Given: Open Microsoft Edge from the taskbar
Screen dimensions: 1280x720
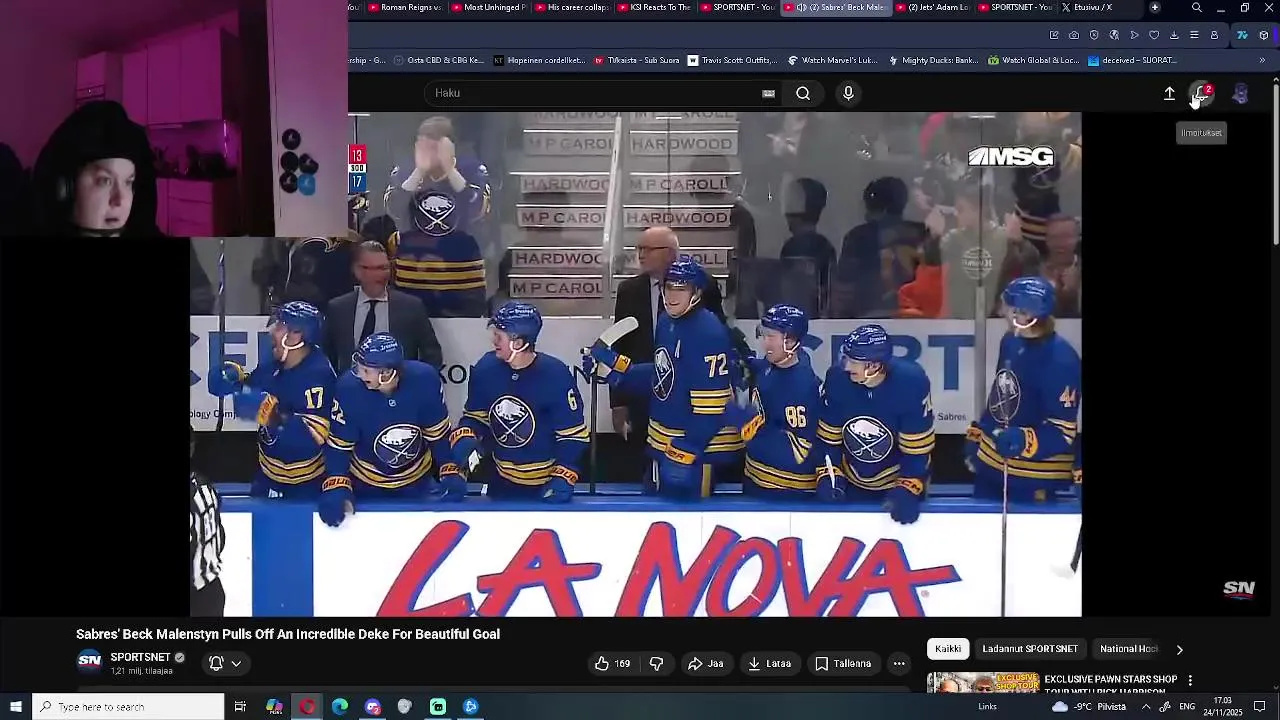Looking at the screenshot, I should [x=340, y=707].
